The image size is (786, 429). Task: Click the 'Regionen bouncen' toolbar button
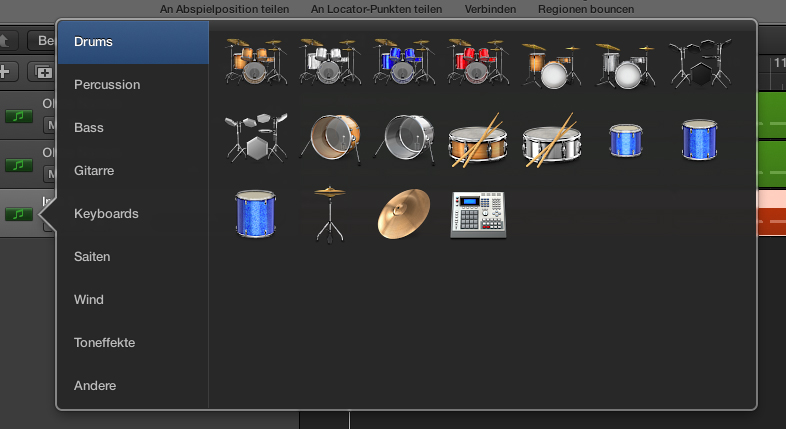pos(585,9)
